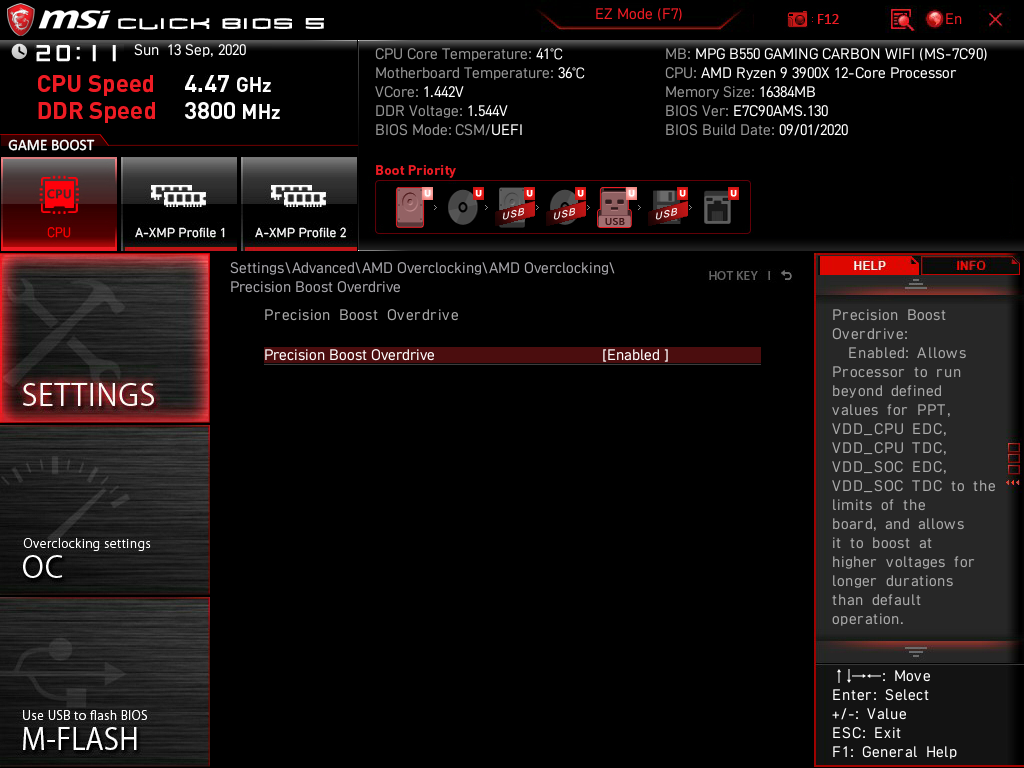Image resolution: width=1024 pixels, height=768 pixels.
Task: Open the BIOS search magnifier icon
Action: (x=902, y=20)
